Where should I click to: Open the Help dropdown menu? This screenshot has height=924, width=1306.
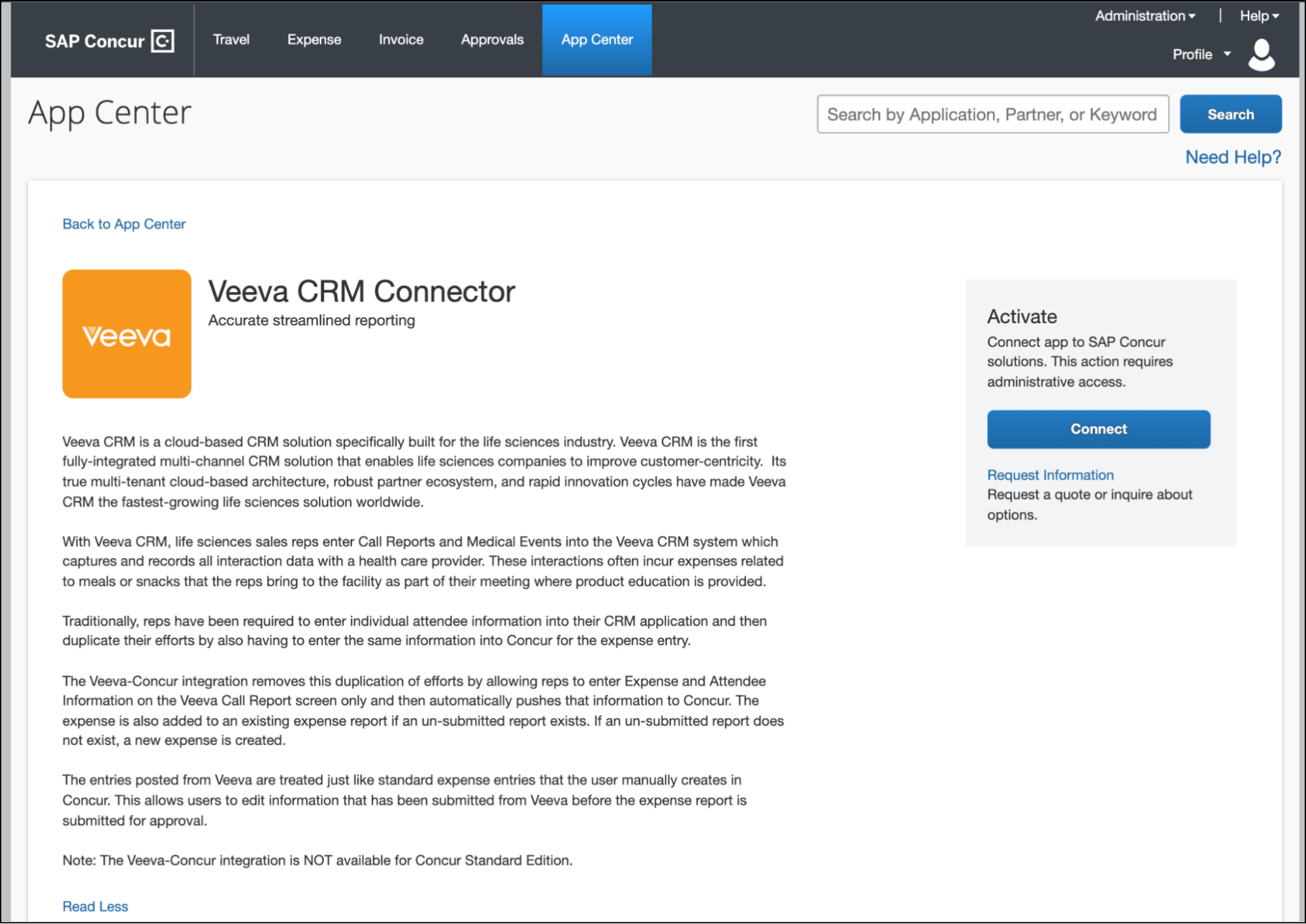(x=1258, y=16)
